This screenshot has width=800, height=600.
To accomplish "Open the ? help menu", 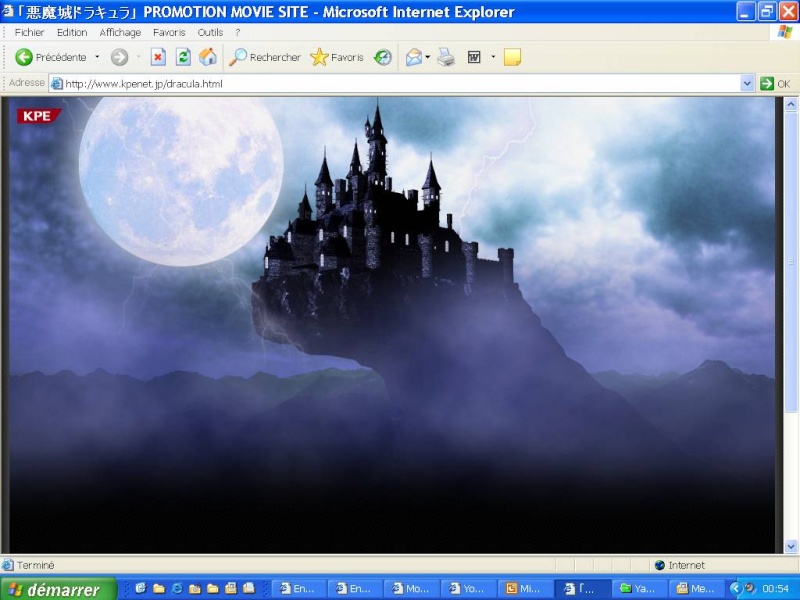I will click(x=238, y=32).
